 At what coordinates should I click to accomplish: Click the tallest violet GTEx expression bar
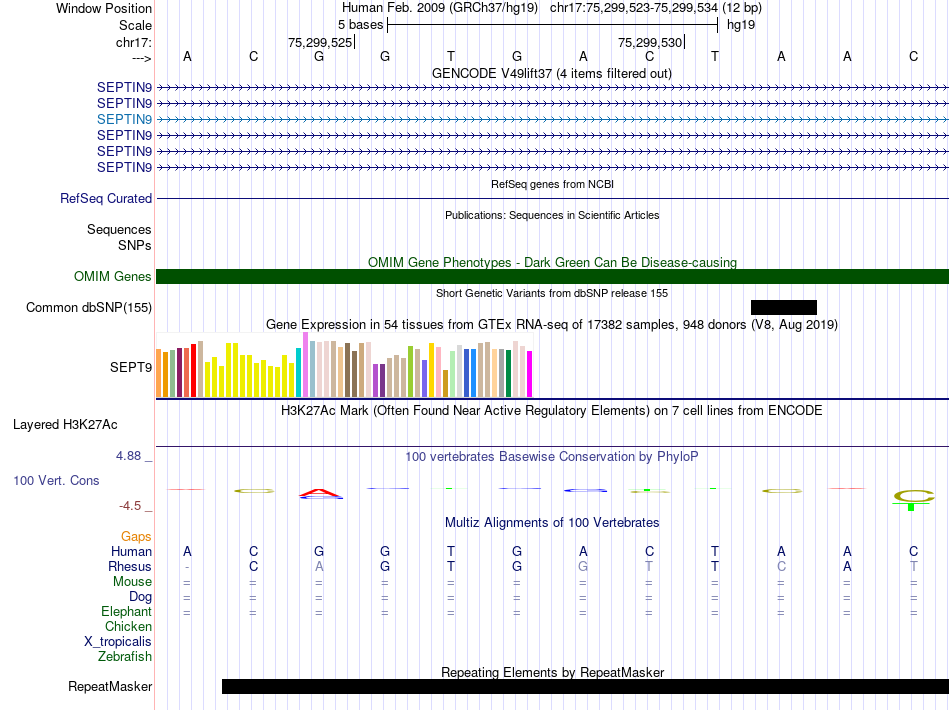point(305,365)
